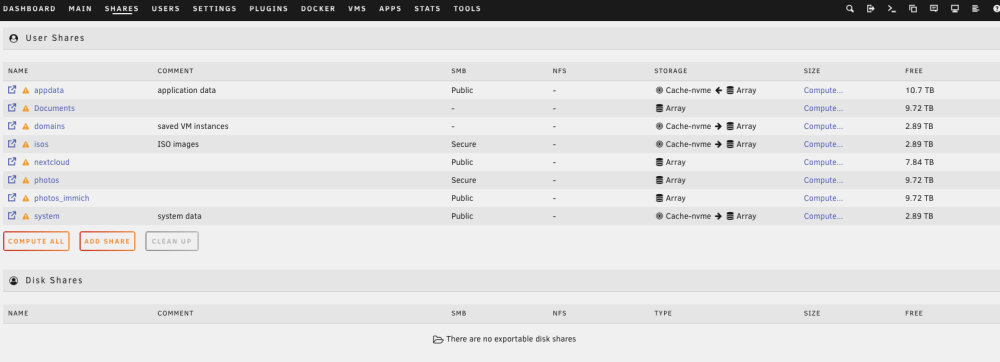
Task: Go to the Dashboard tab
Action: tap(29, 9)
